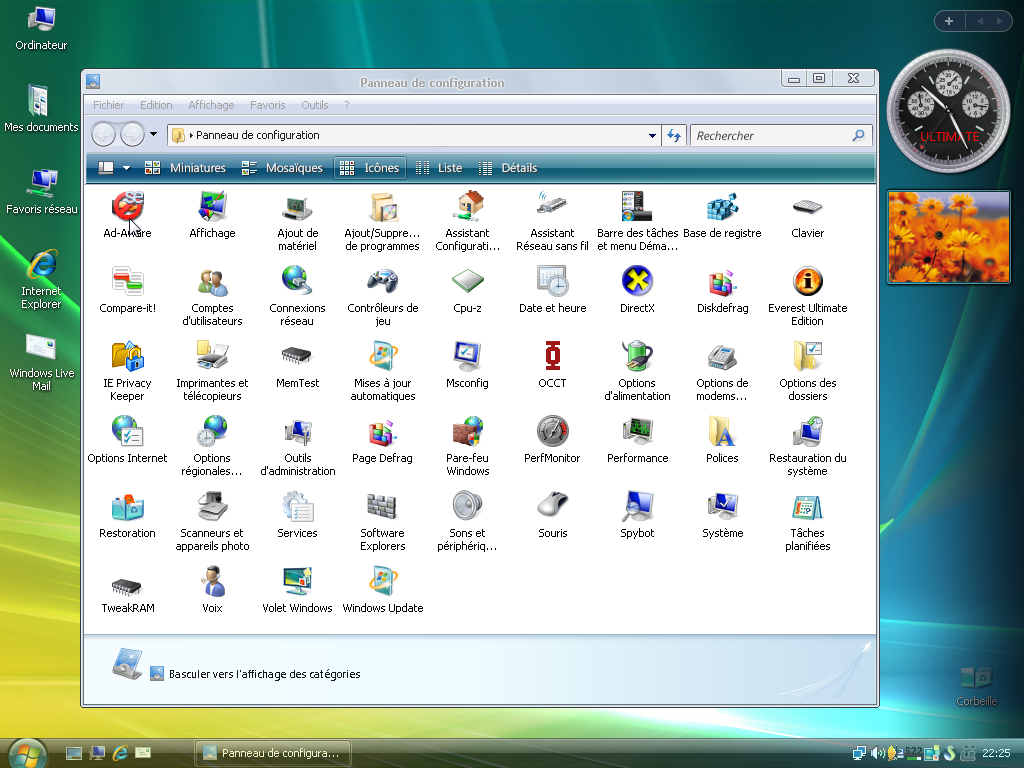Switch to Miniatures view

click(185, 168)
